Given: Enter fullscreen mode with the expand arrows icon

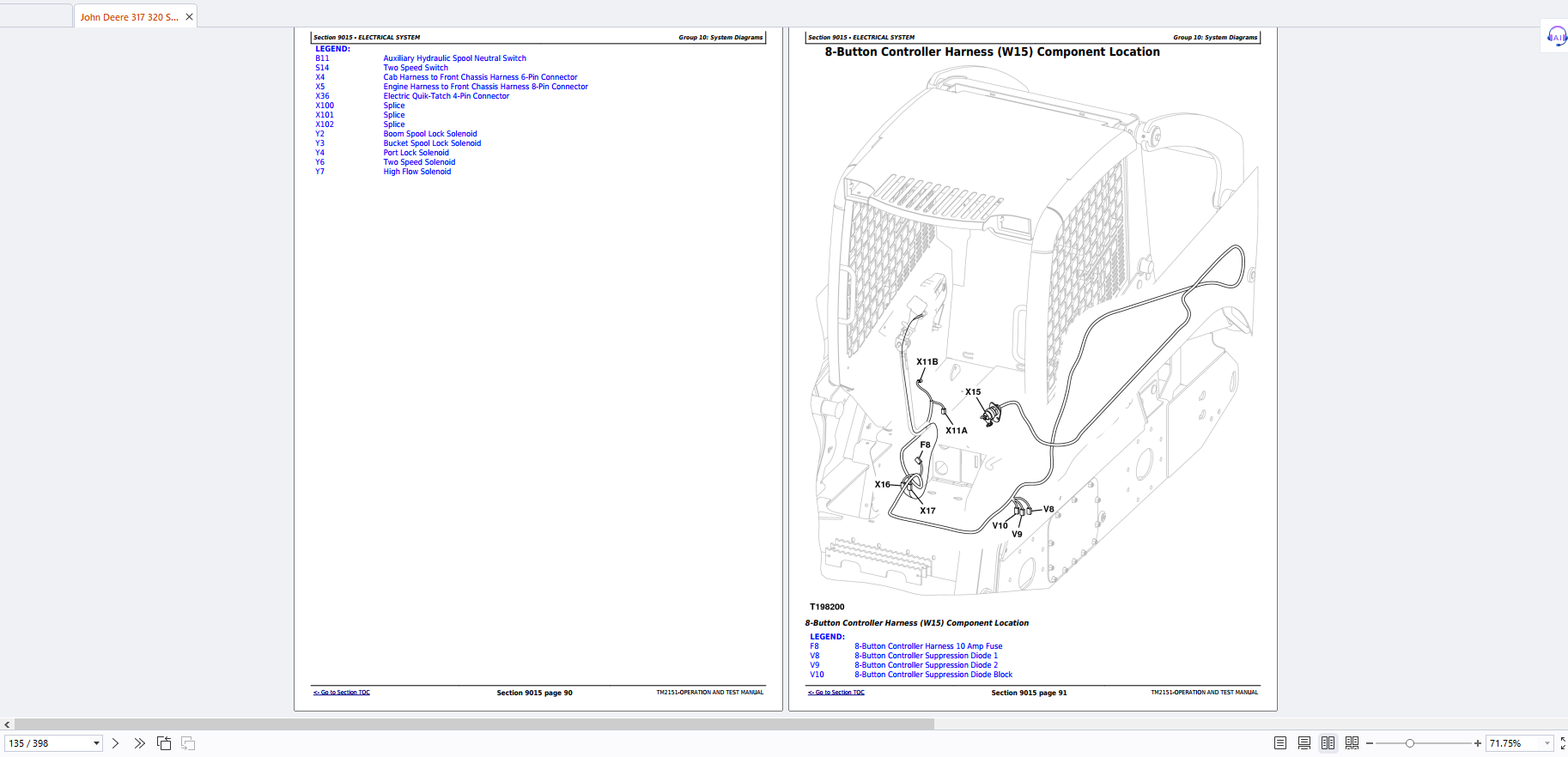Looking at the screenshot, I should coord(1563,743).
